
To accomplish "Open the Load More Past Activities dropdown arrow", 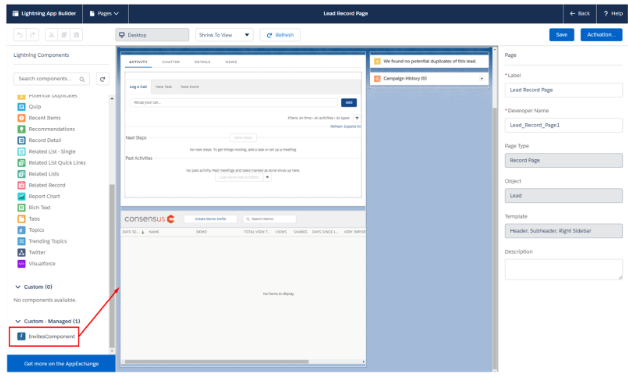I will (x=267, y=177).
